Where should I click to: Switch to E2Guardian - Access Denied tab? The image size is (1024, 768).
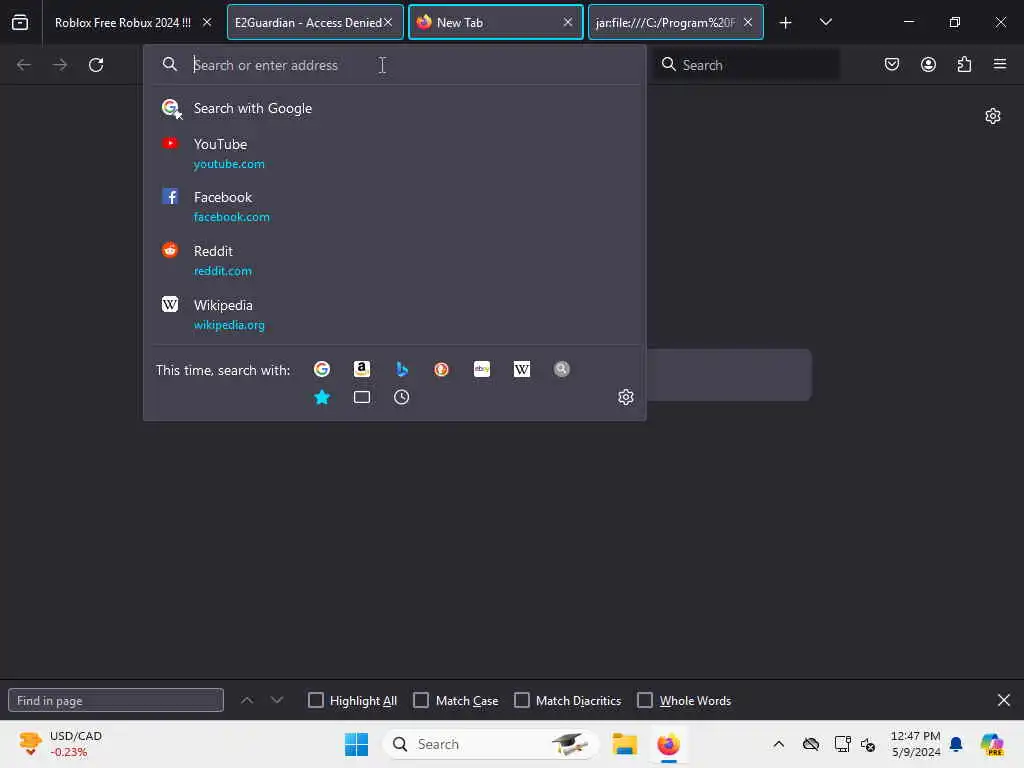(315, 22)
